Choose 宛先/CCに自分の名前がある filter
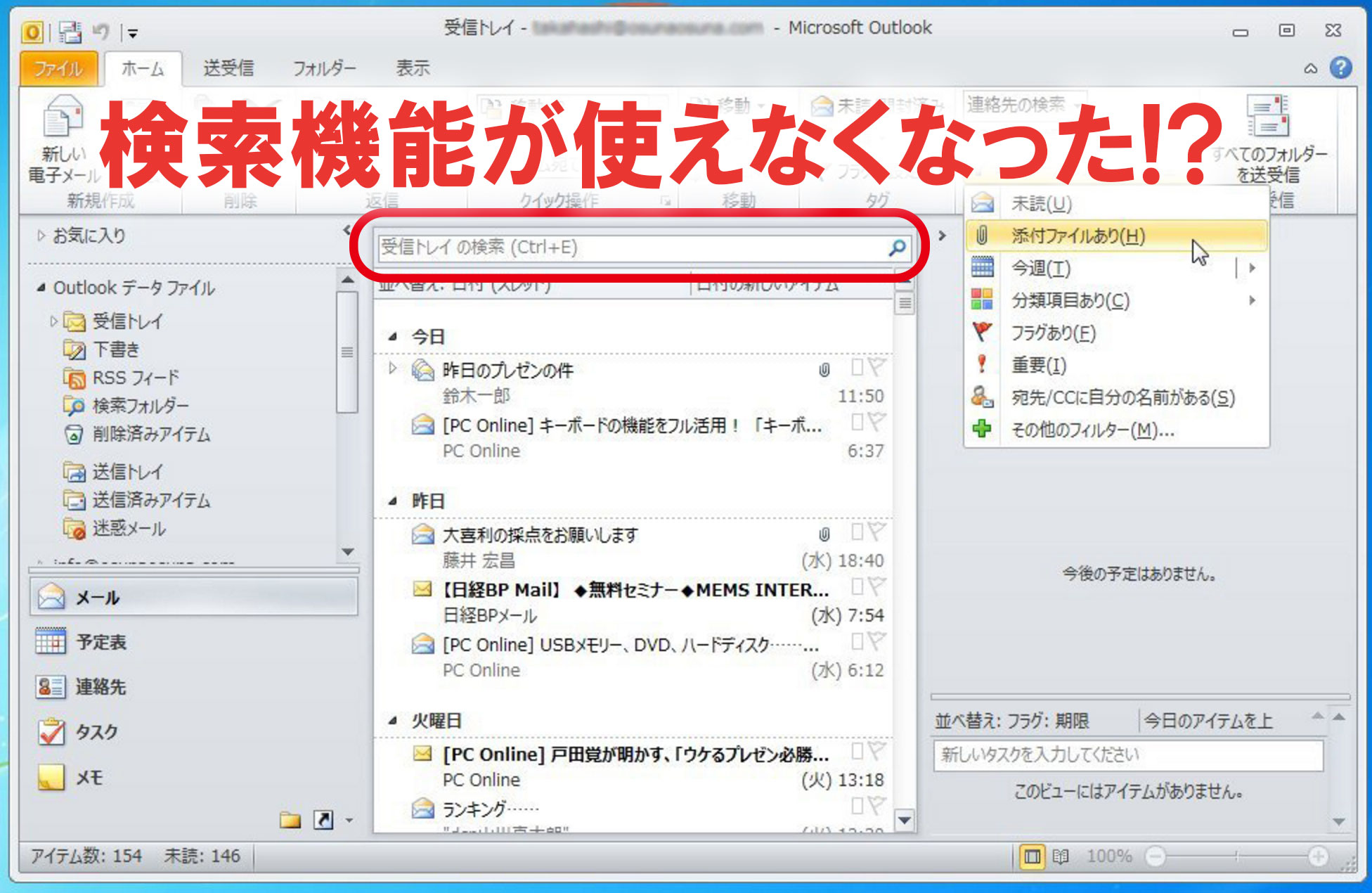The width and height of the screenshot is (1372, 893). [x=1118, y=397]
